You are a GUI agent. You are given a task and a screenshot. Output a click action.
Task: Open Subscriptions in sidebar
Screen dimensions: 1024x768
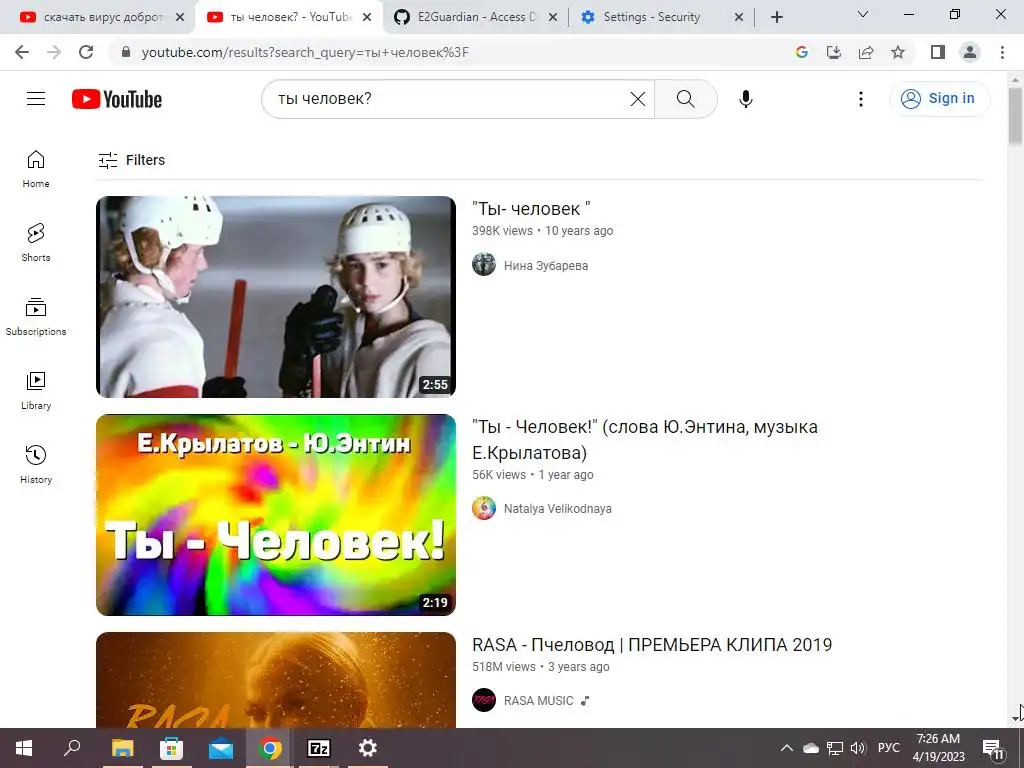36,317
